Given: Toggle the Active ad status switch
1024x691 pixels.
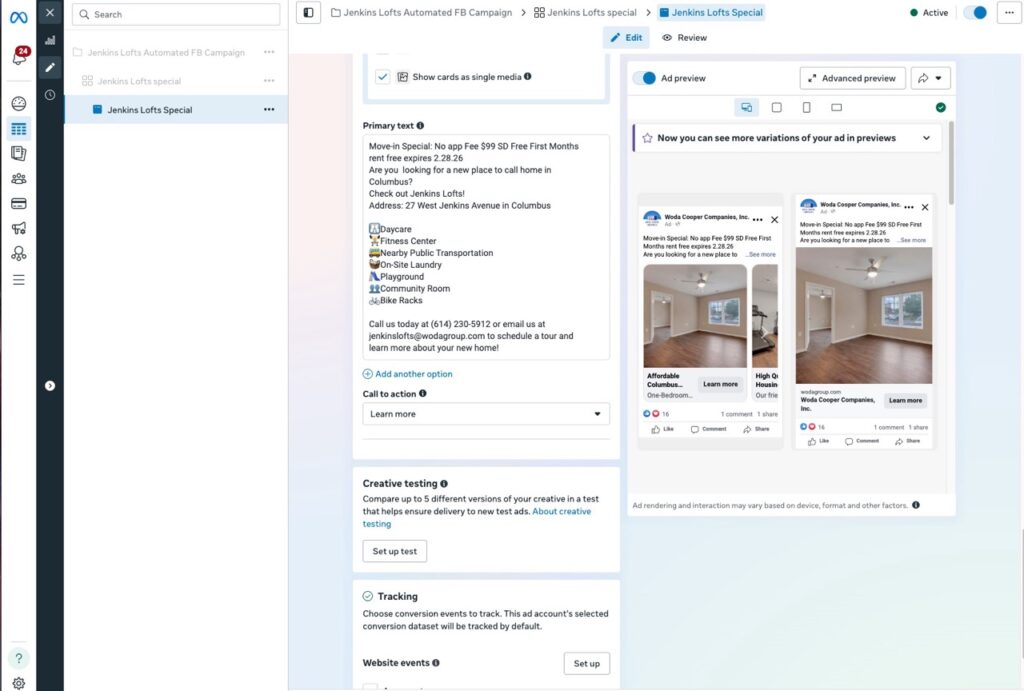Looking at the screenshot, I should (x=974, y=13).
